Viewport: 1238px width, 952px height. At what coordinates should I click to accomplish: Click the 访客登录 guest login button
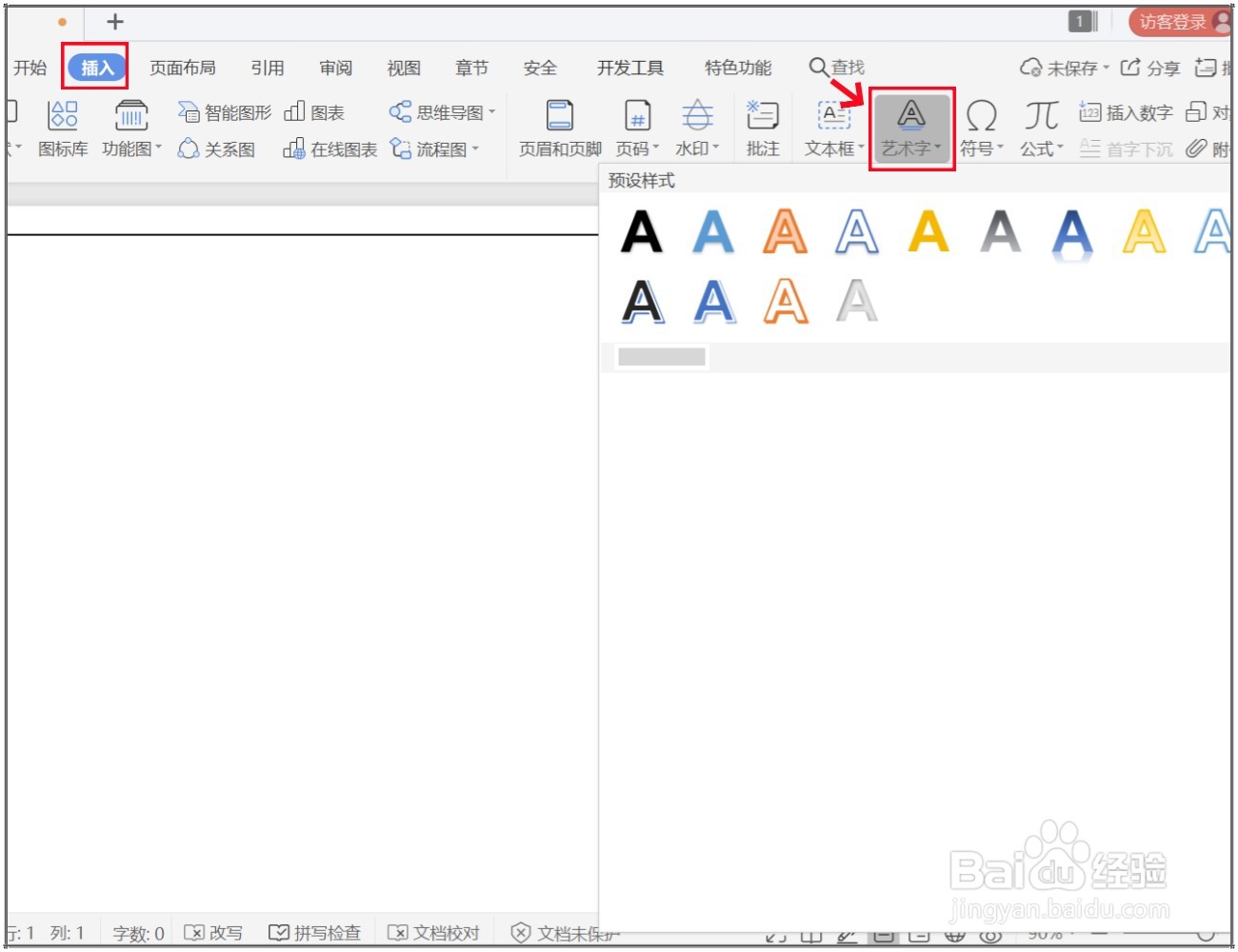[1179, 21]
